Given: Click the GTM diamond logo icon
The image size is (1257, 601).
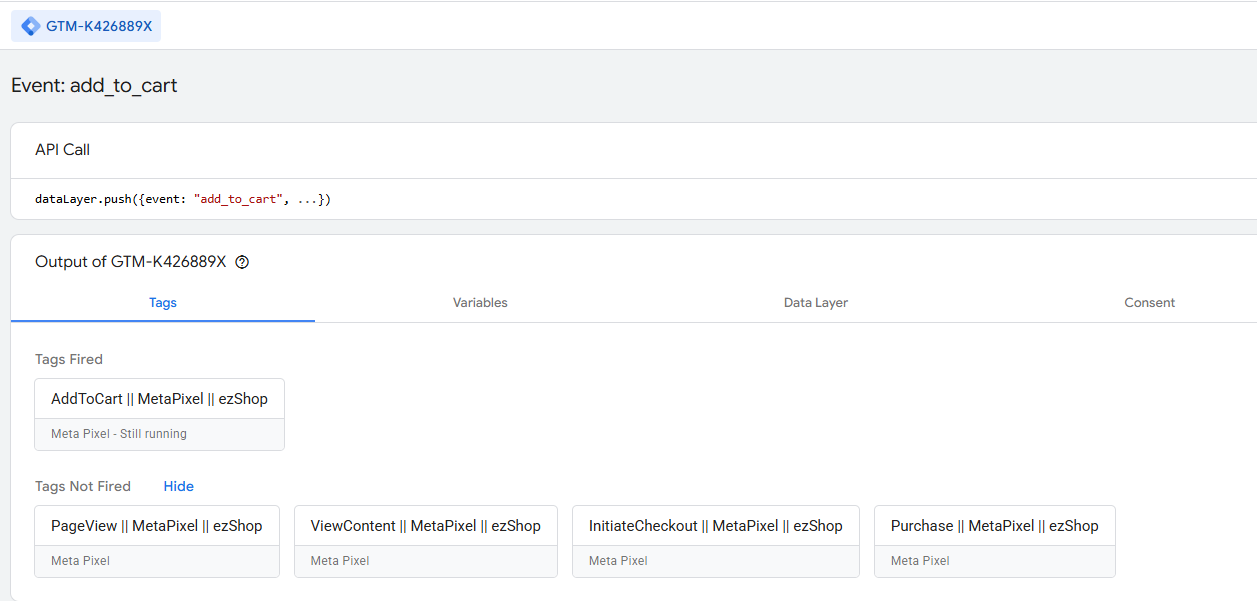Looking at the screenshot, I should 31,26.
